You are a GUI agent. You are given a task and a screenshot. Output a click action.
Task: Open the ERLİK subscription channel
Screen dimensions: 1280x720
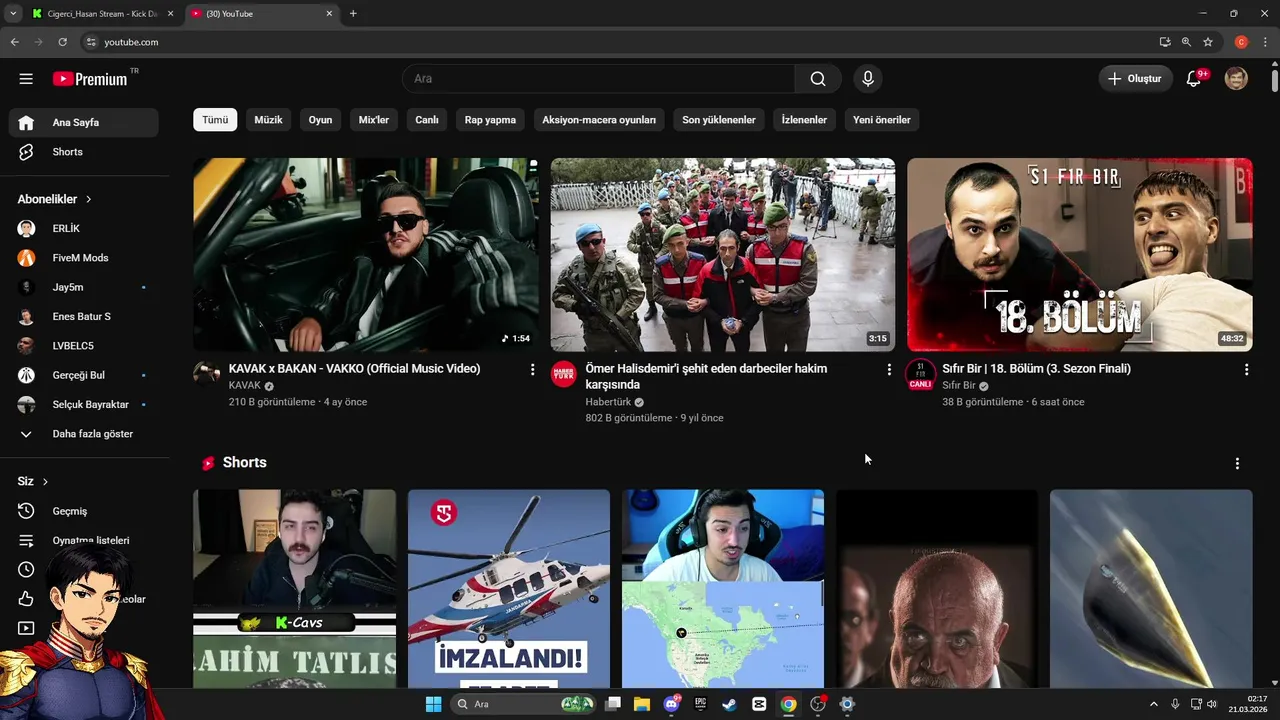tap(84, 229)
